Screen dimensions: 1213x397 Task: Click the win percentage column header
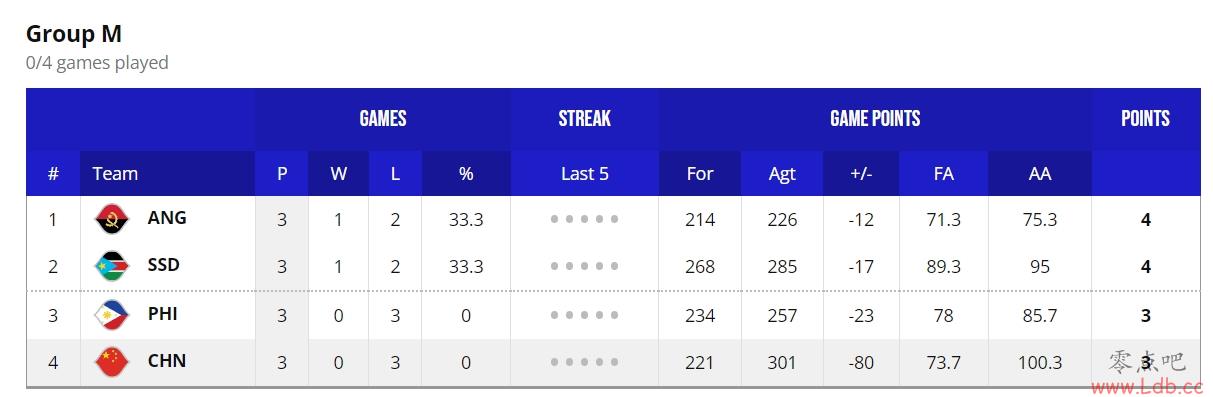point(466,173)
